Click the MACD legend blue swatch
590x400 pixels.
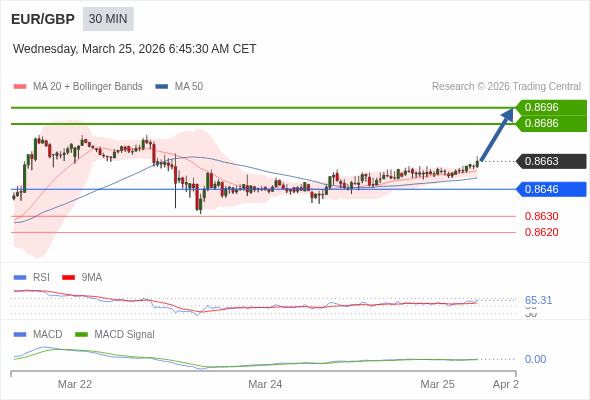pos(20,335)
